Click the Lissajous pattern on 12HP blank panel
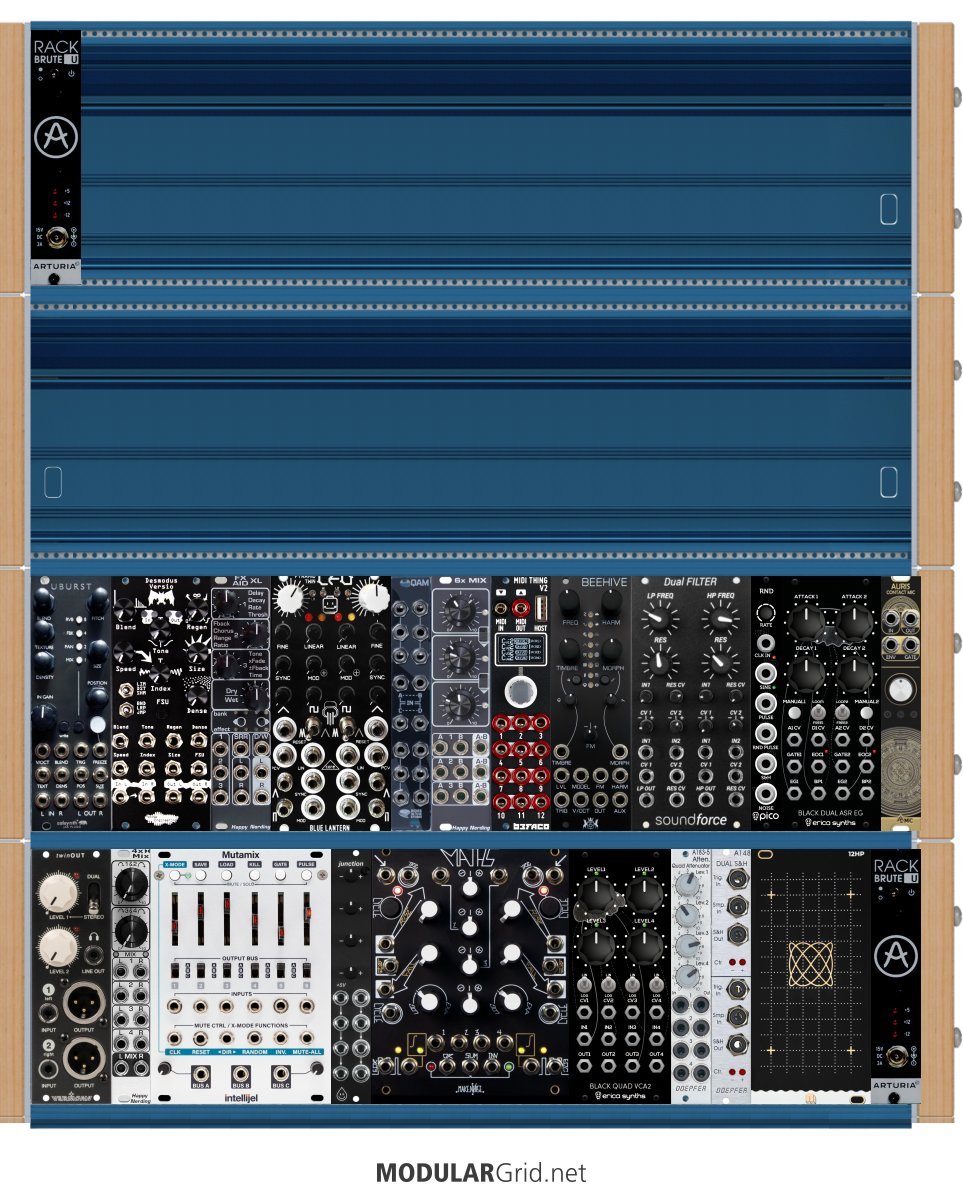 (x=811, y=964)
